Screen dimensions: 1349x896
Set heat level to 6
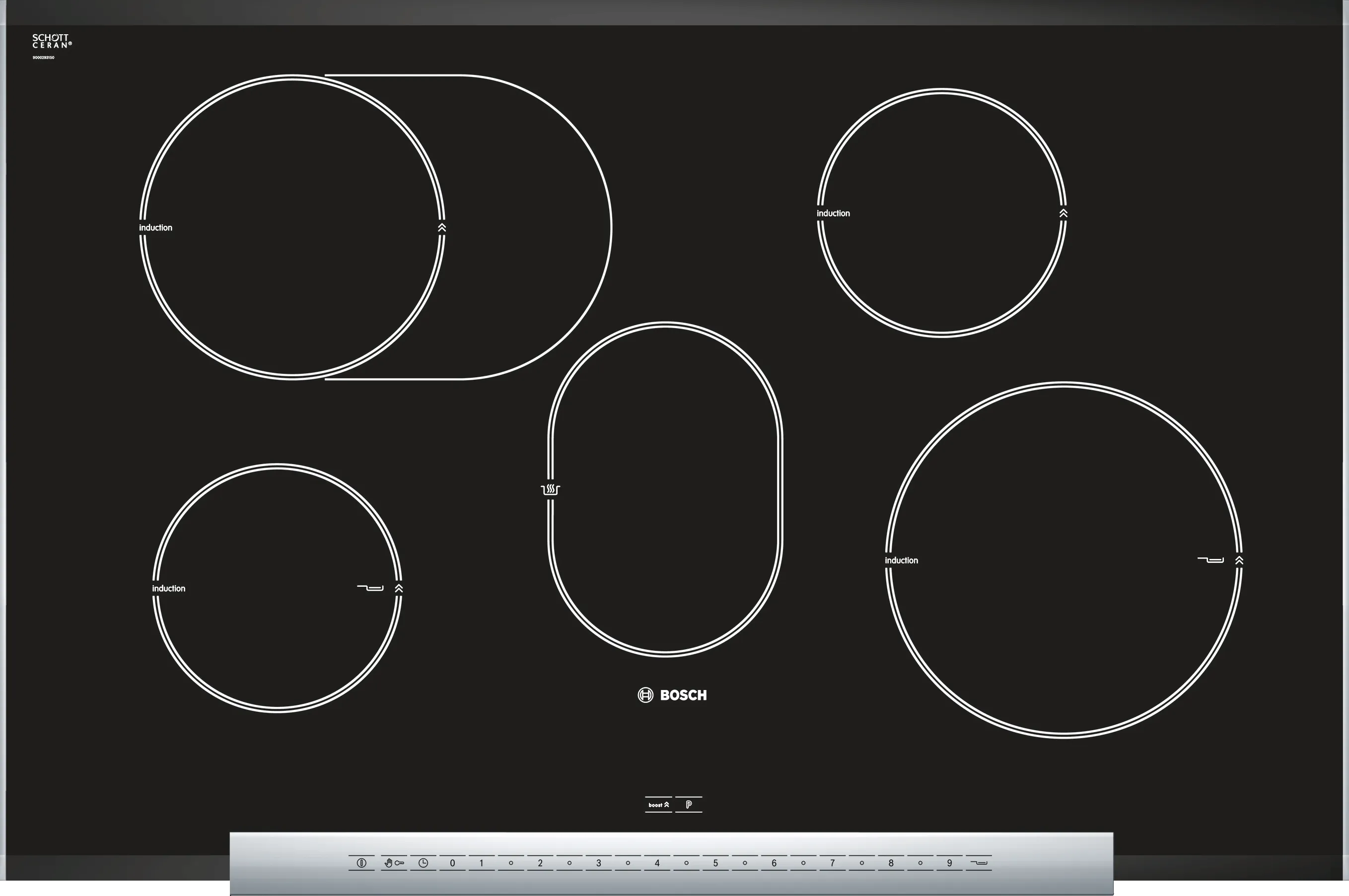coord(774,863)
